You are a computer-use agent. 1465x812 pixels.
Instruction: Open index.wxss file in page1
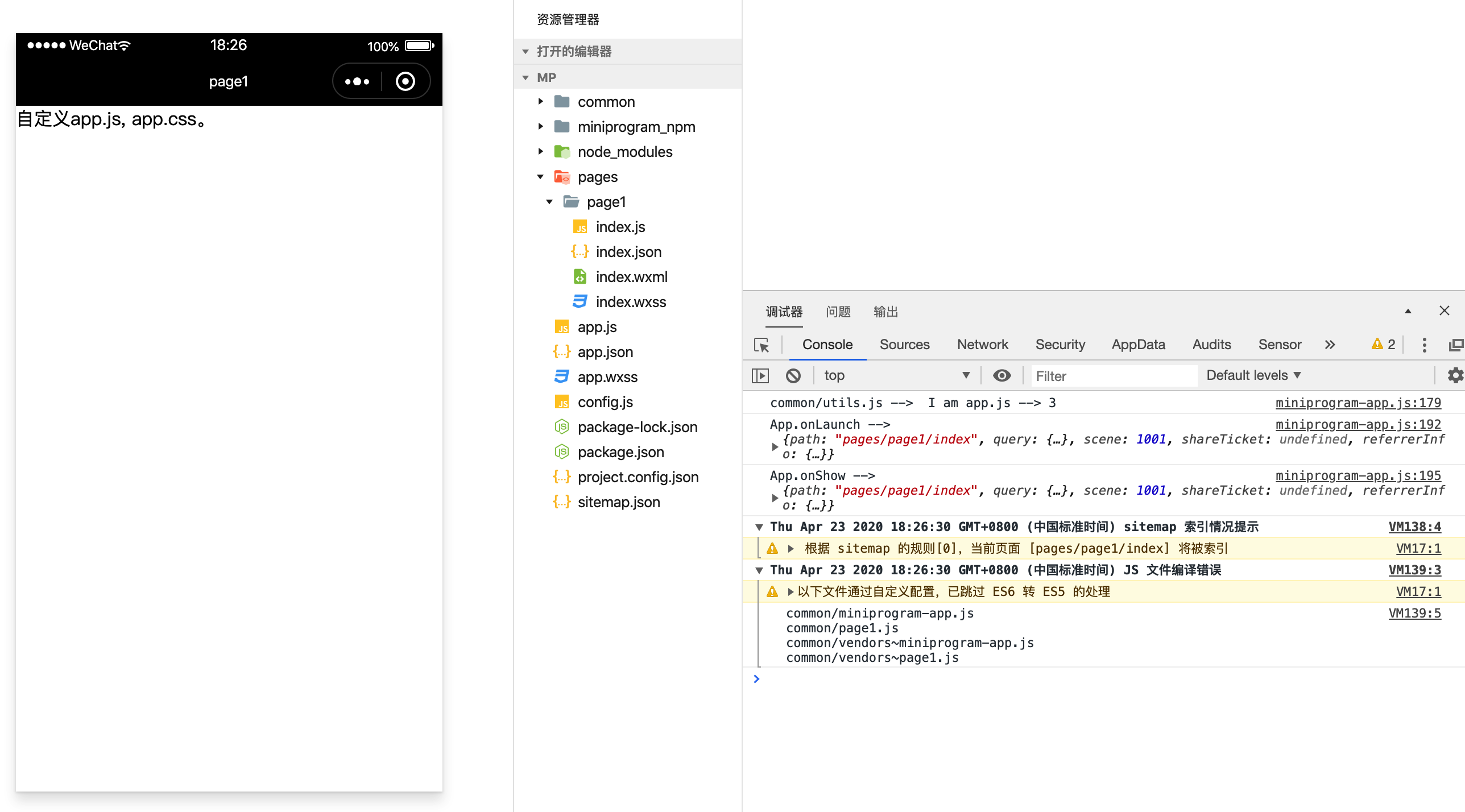(x=620, y=302)
